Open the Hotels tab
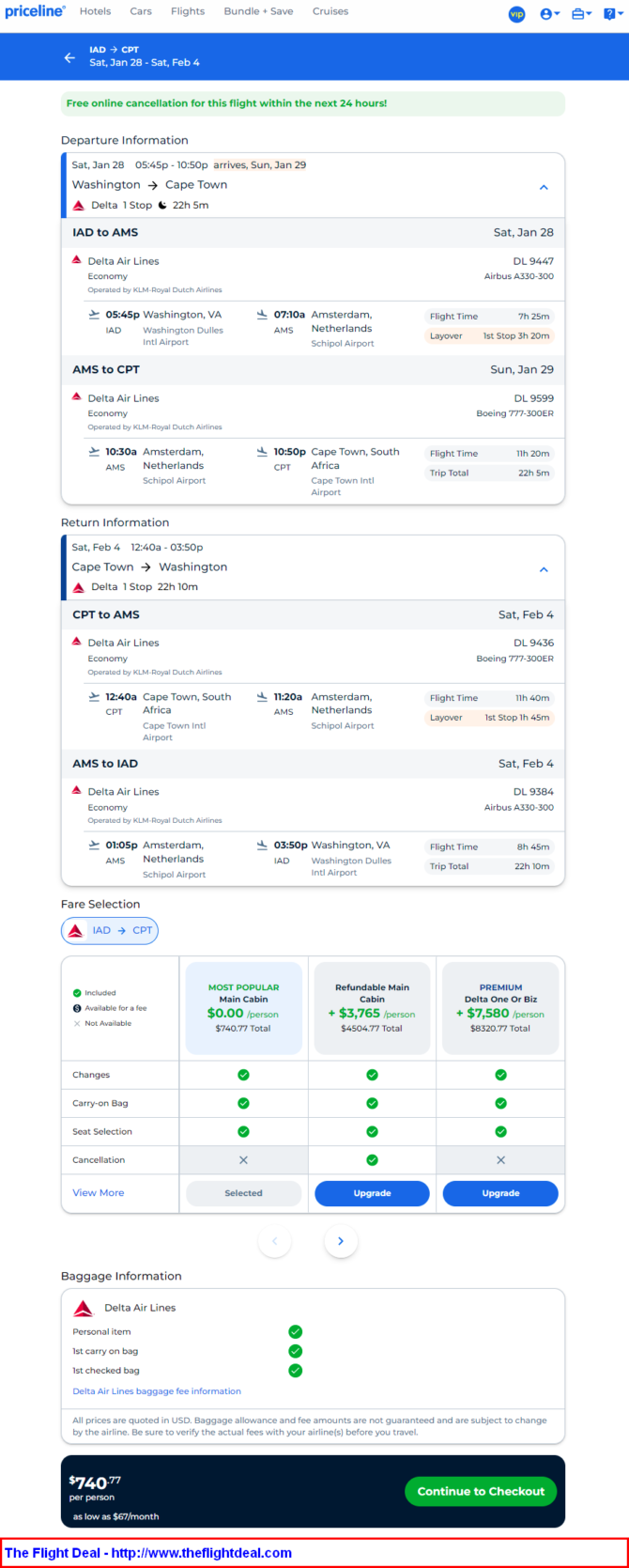 (x=95, y=11)
